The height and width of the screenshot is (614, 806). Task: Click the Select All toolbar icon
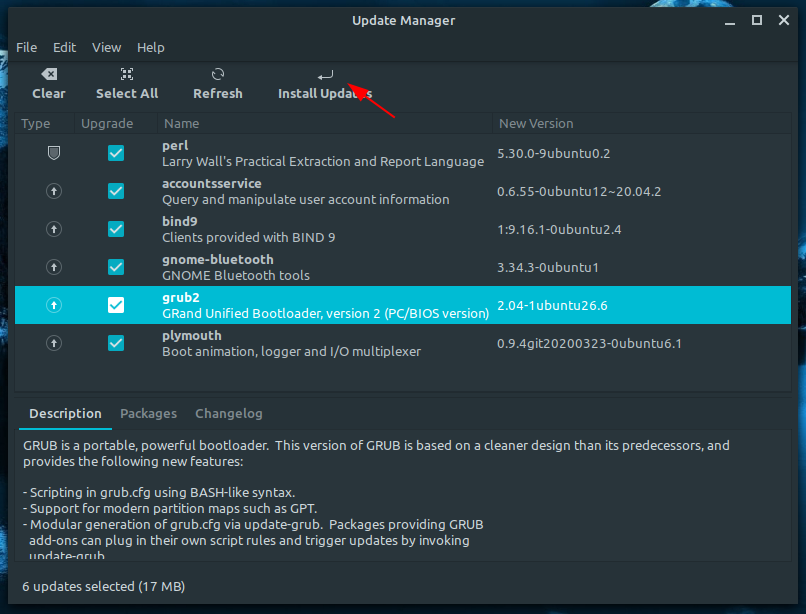[x=127, y=75]
